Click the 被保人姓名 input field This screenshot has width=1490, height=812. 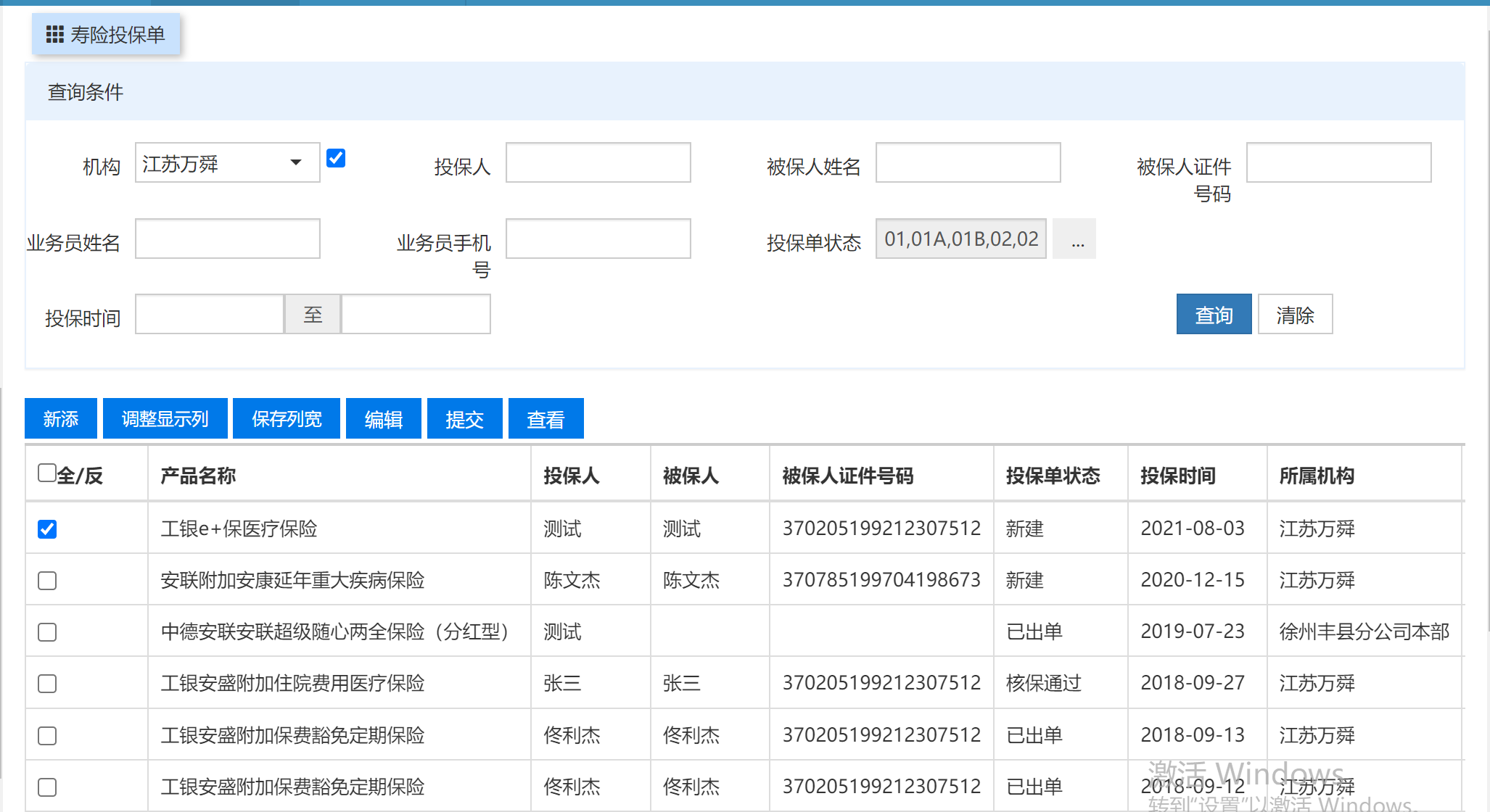(x=968, y=163)
